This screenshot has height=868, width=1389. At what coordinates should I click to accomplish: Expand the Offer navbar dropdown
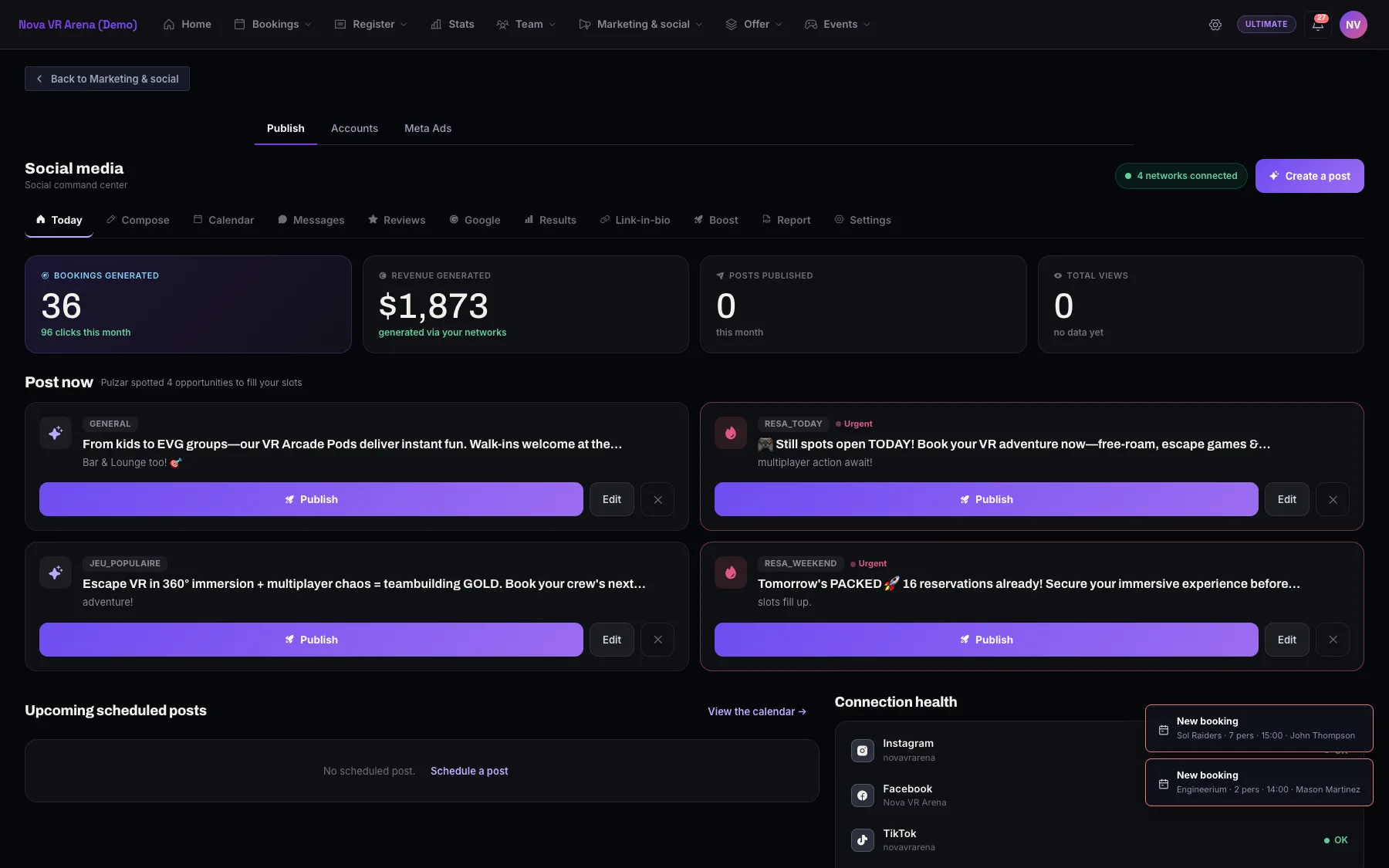[x=754, y=25]
